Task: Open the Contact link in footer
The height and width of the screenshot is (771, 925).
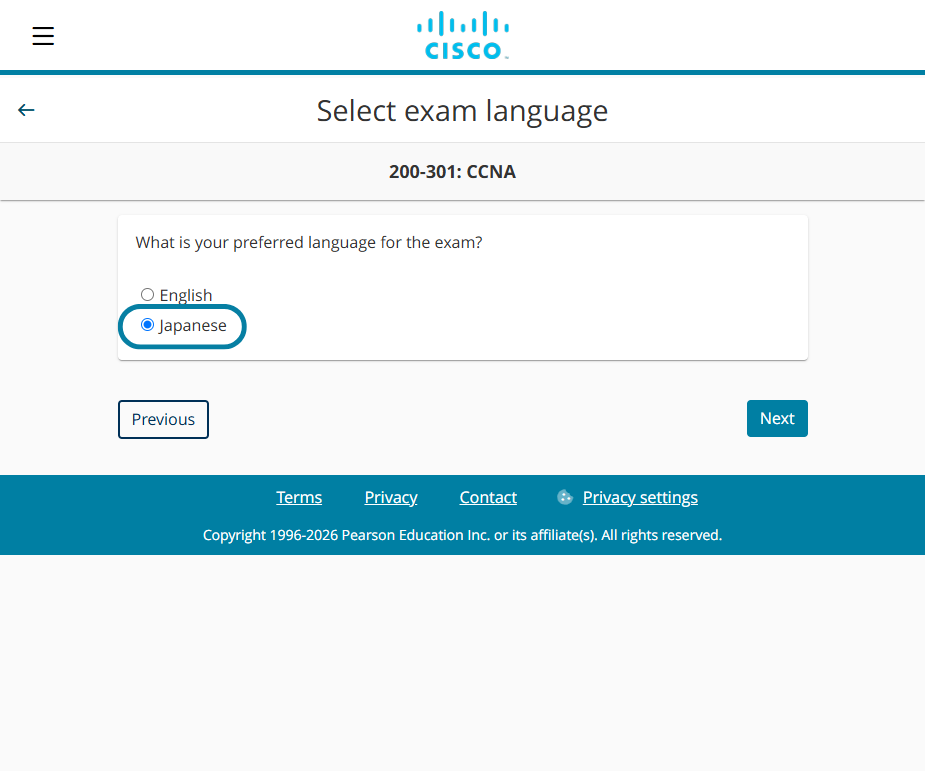Action: coord(488,497)
